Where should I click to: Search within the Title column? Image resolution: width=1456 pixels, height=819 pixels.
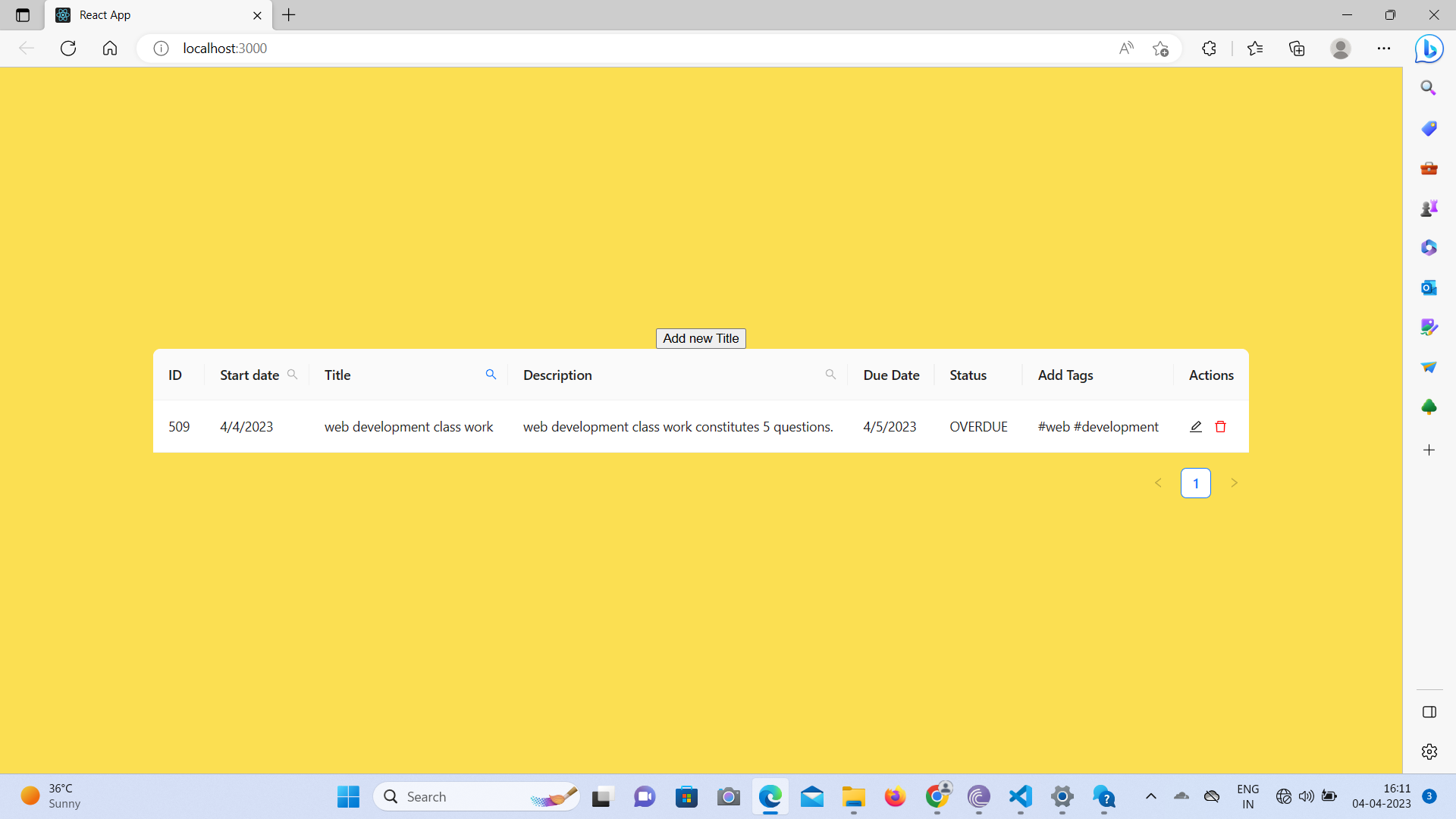coord(491,374)
